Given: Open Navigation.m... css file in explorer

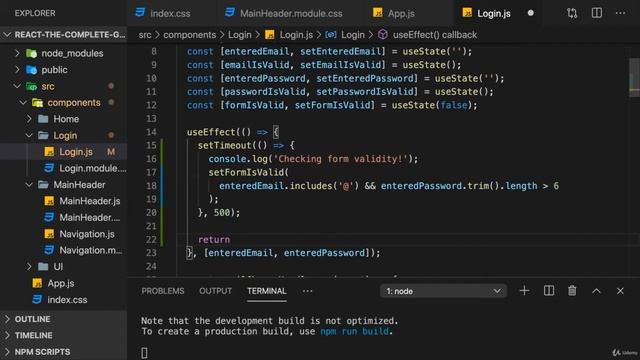Looking at the screenshot, I should pyautogui.click(x=91, y=250).
